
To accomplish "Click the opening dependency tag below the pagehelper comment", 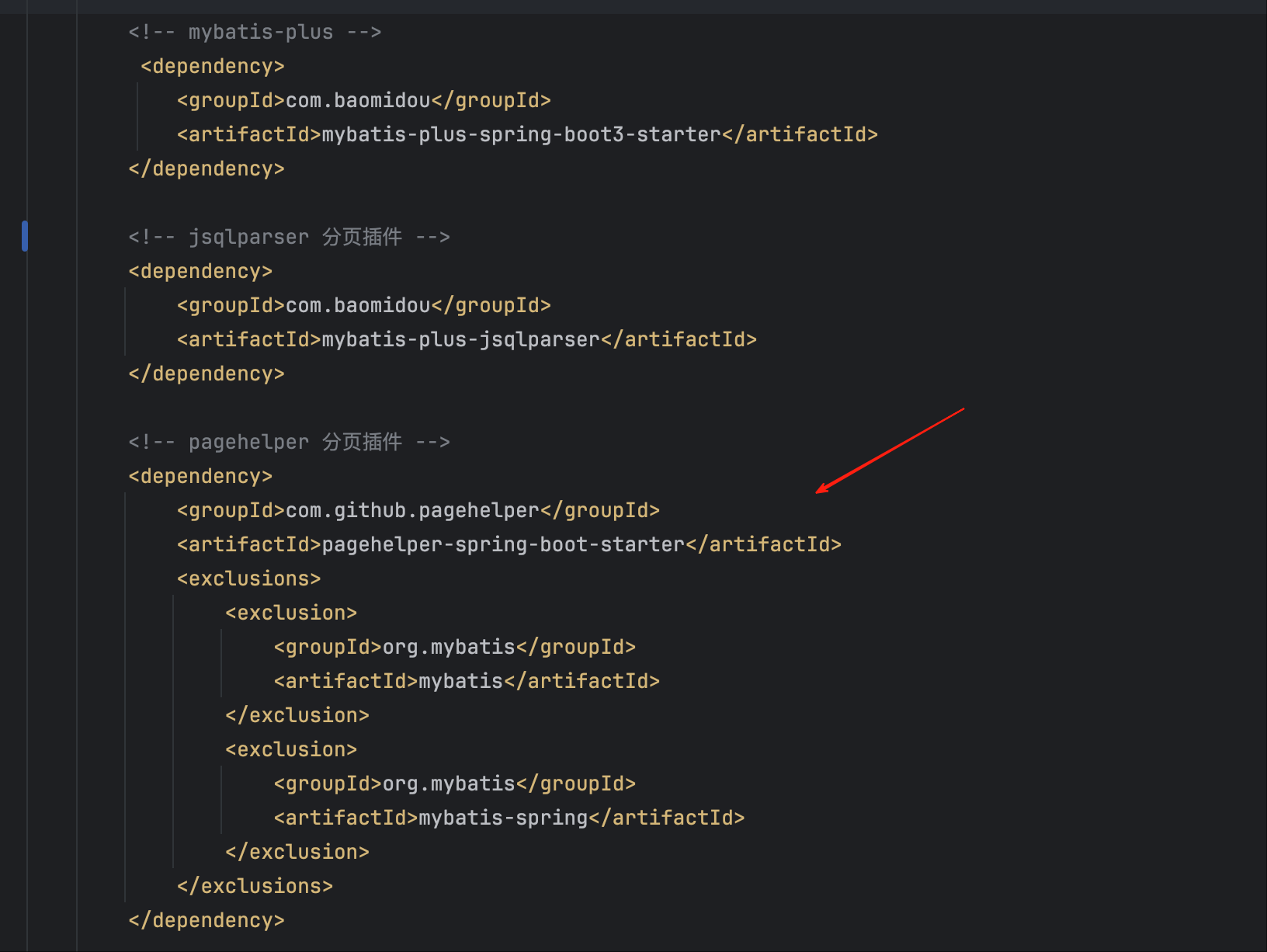I will (200, 477).
